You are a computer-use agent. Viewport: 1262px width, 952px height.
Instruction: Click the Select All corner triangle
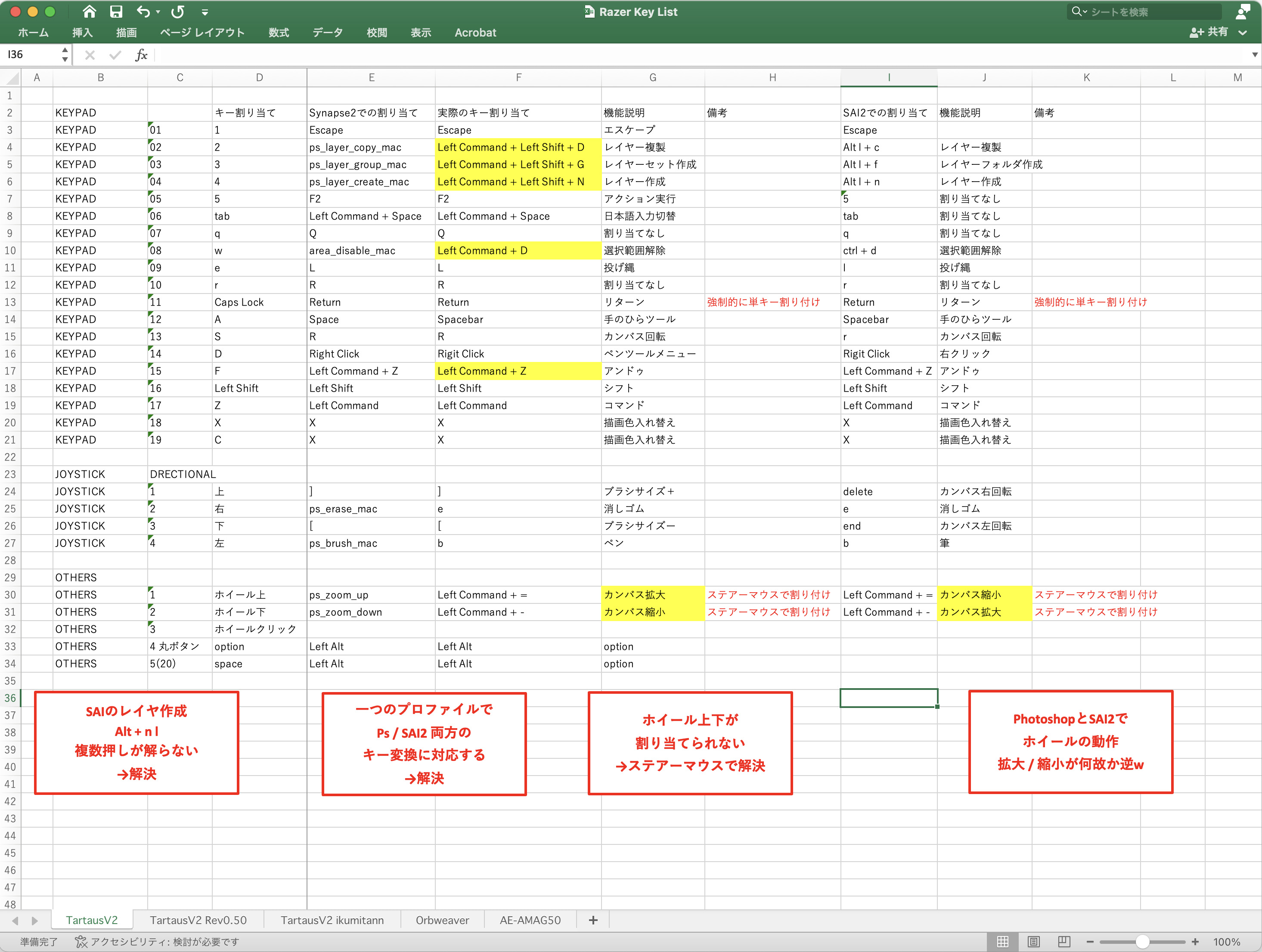[11, 77]
